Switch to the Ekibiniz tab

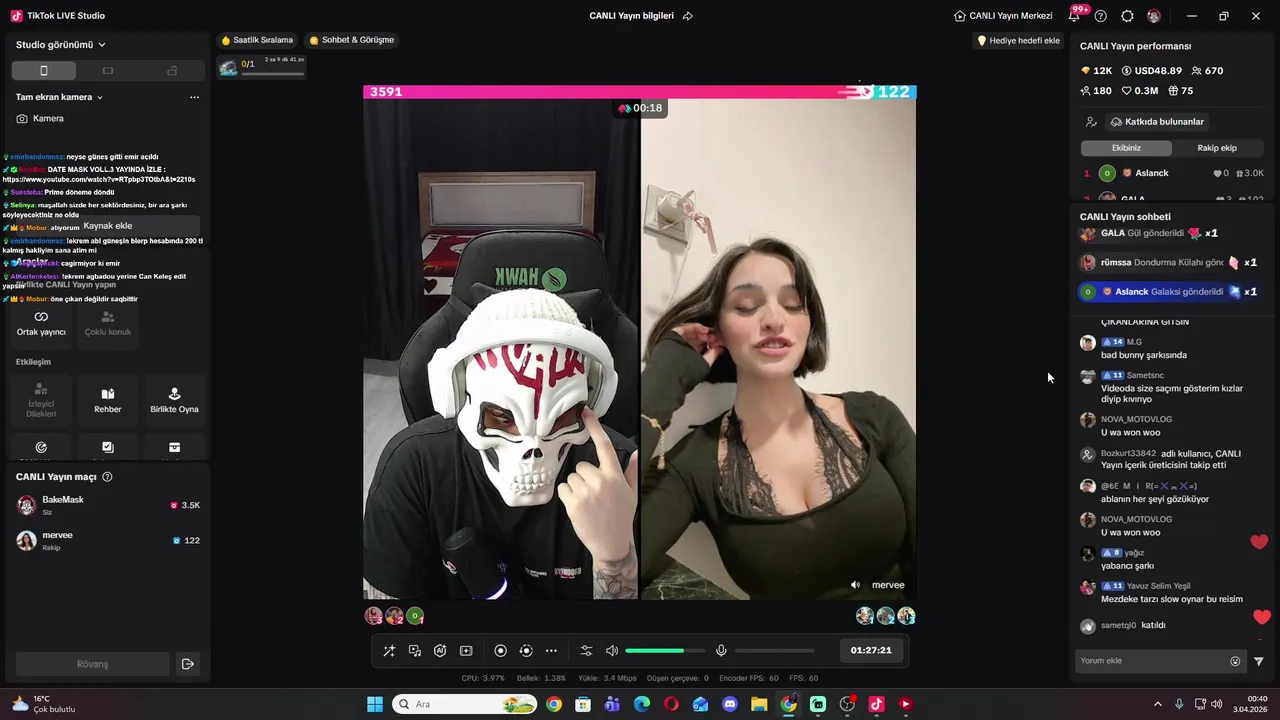[x=1126, y=148]
